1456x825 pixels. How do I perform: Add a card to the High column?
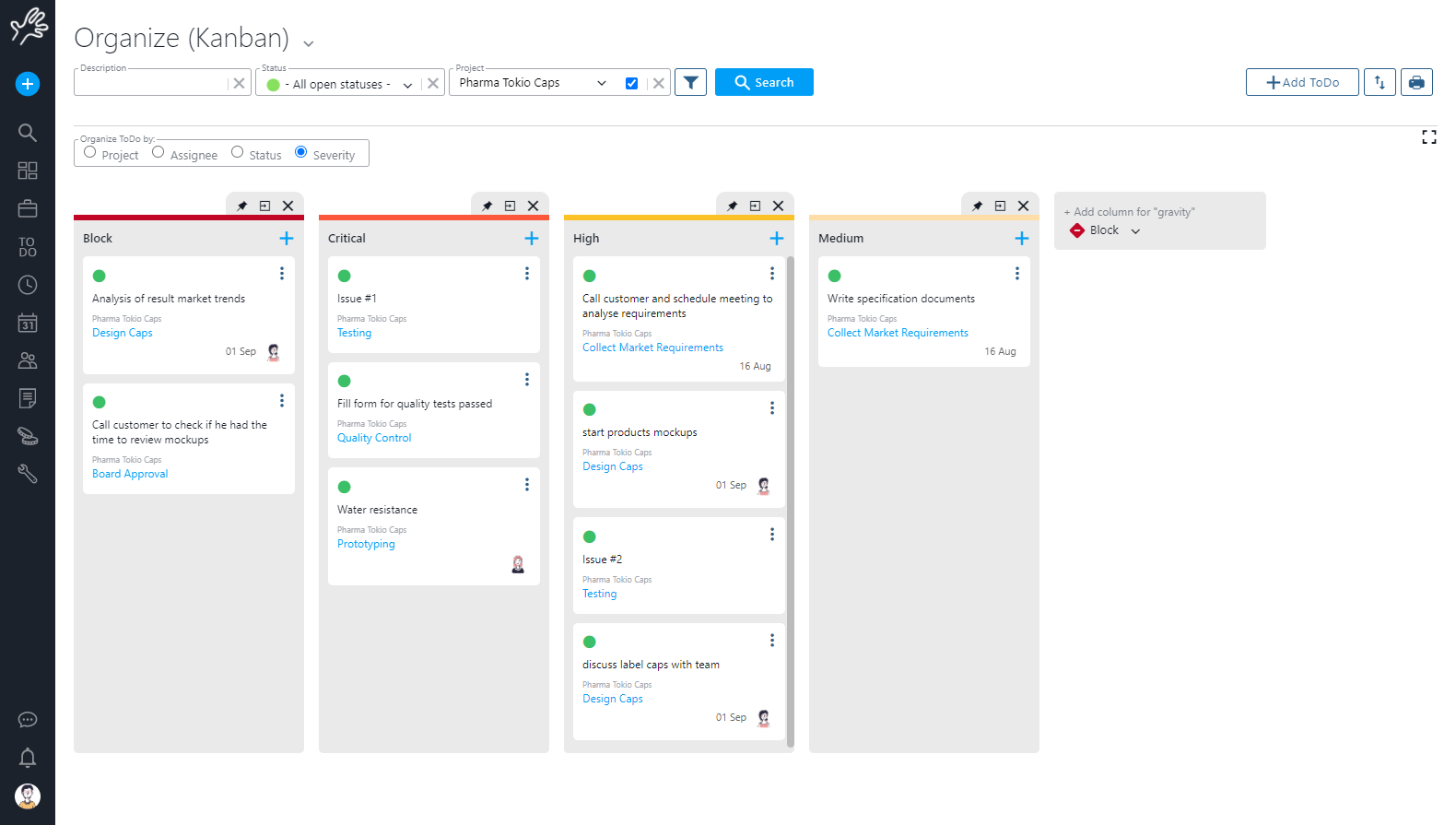click(x=776, y=239)
